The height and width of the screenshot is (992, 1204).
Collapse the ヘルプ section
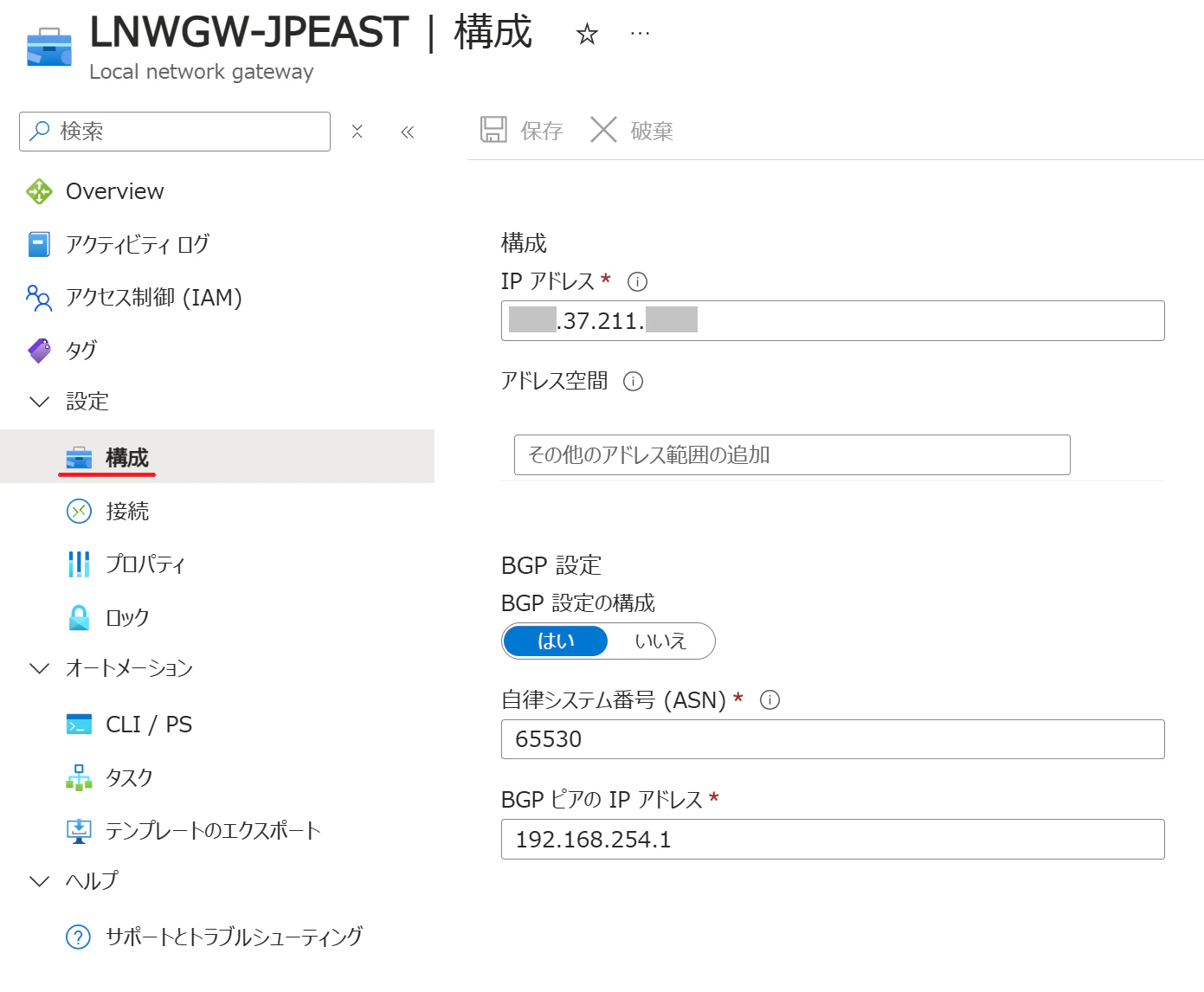(40, 881)
